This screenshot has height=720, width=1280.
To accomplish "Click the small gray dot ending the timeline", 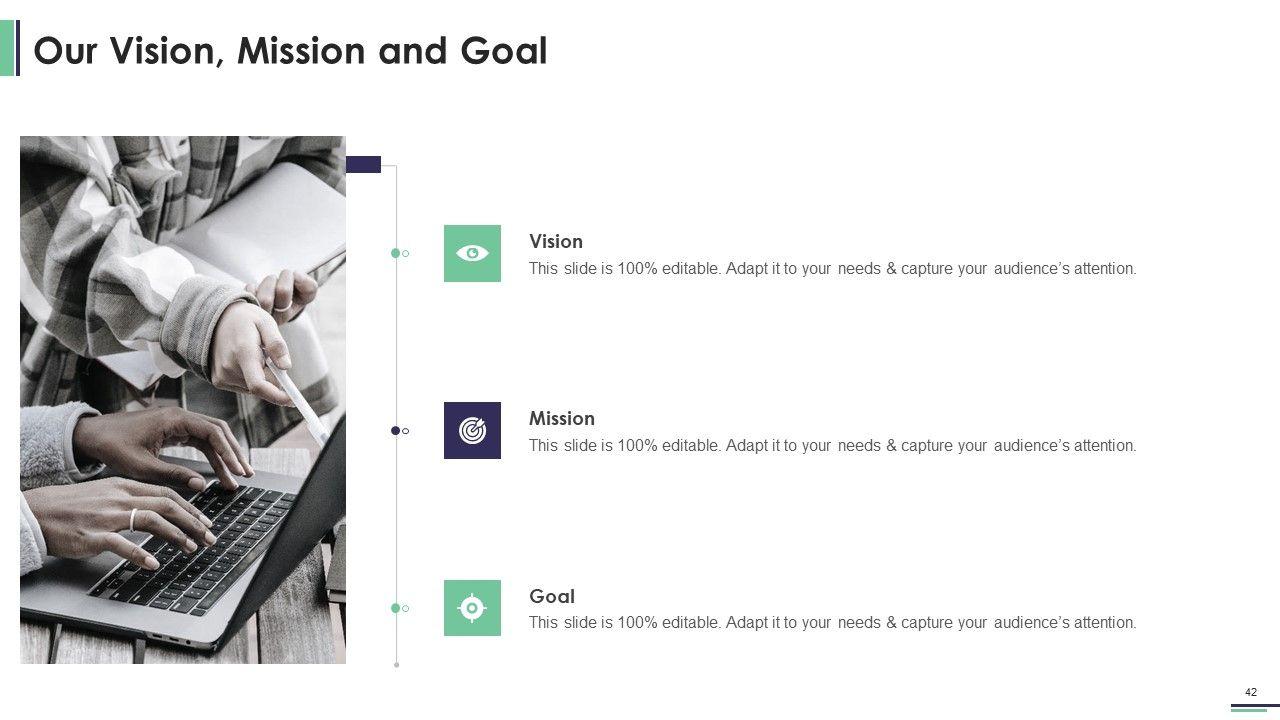I will click(x=397, y=664).
